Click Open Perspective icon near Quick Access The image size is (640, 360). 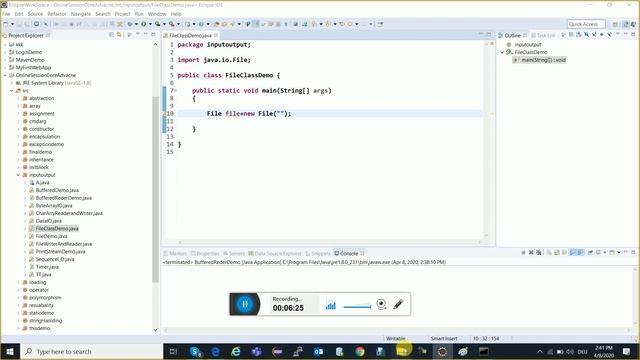click(615, 24)
